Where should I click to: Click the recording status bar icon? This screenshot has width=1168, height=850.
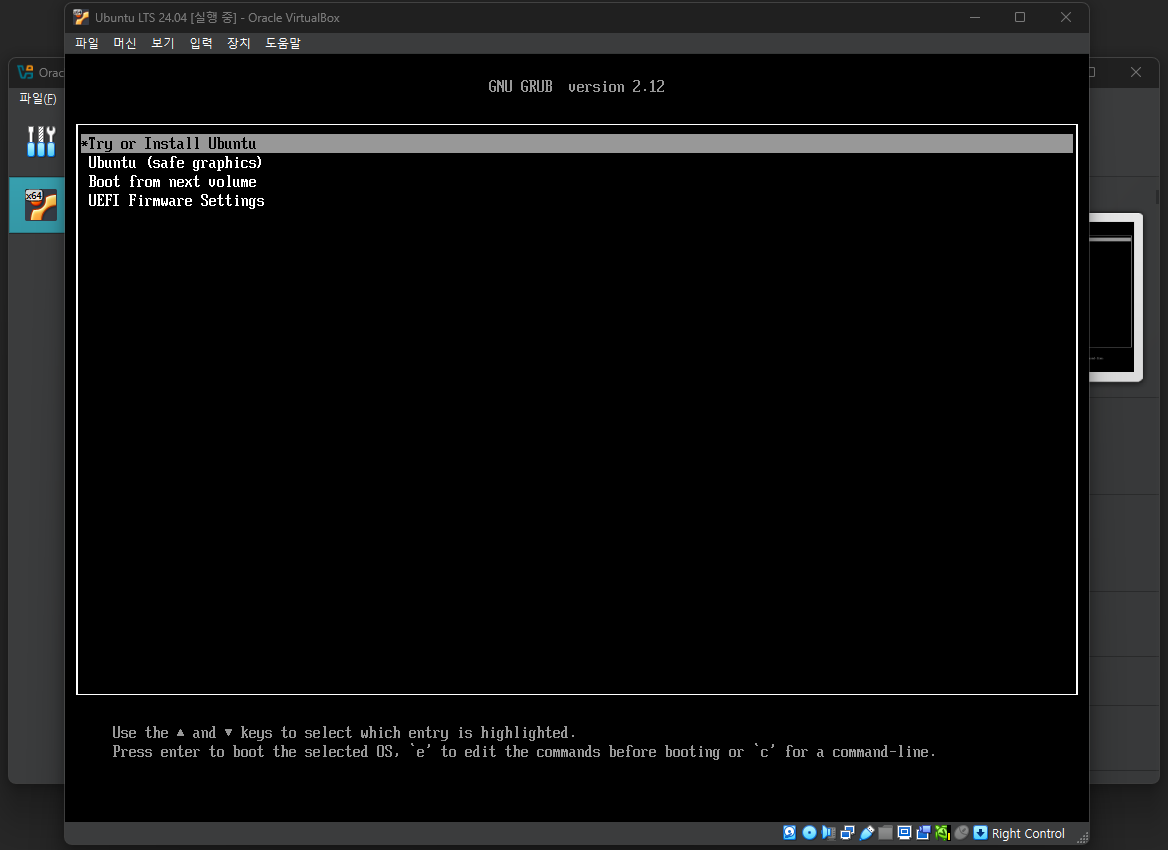tap(924, 833)
